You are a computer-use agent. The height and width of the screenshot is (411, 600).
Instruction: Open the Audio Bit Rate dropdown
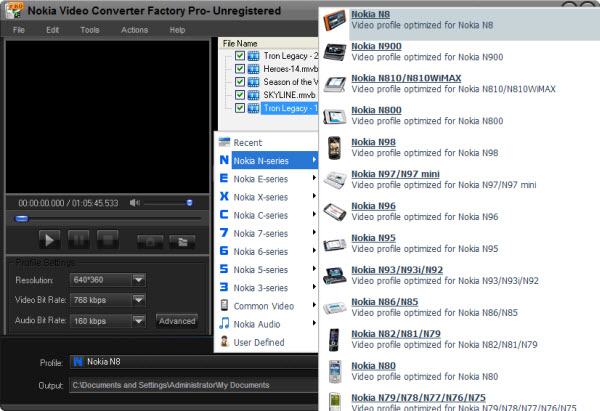(139, 320)
